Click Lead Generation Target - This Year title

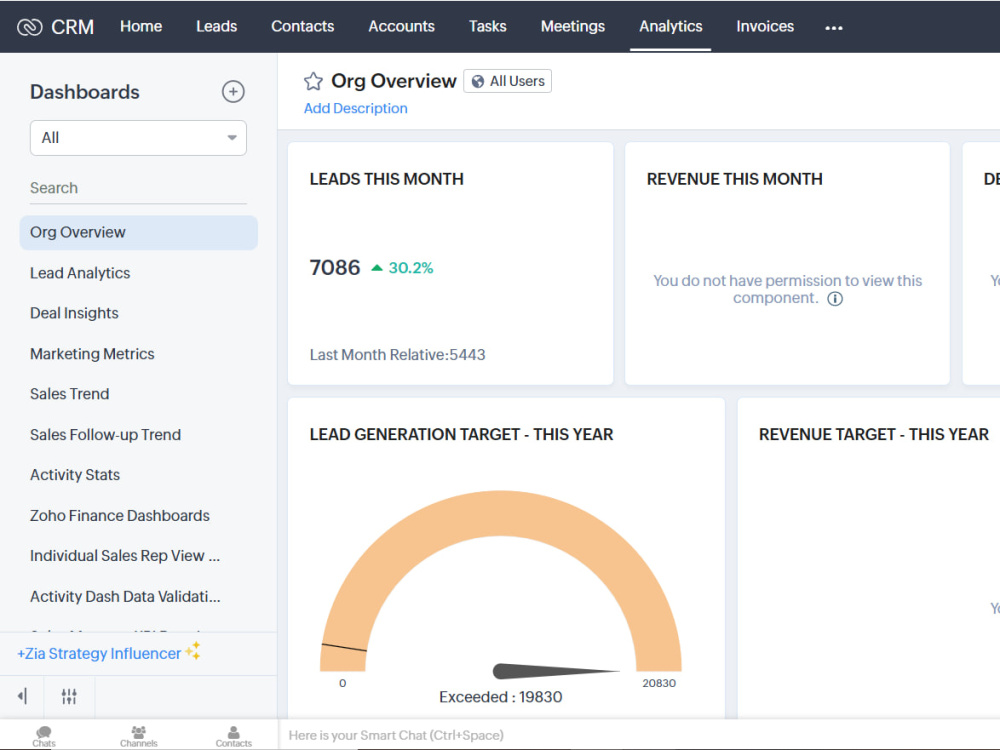(x=461, y=435)
